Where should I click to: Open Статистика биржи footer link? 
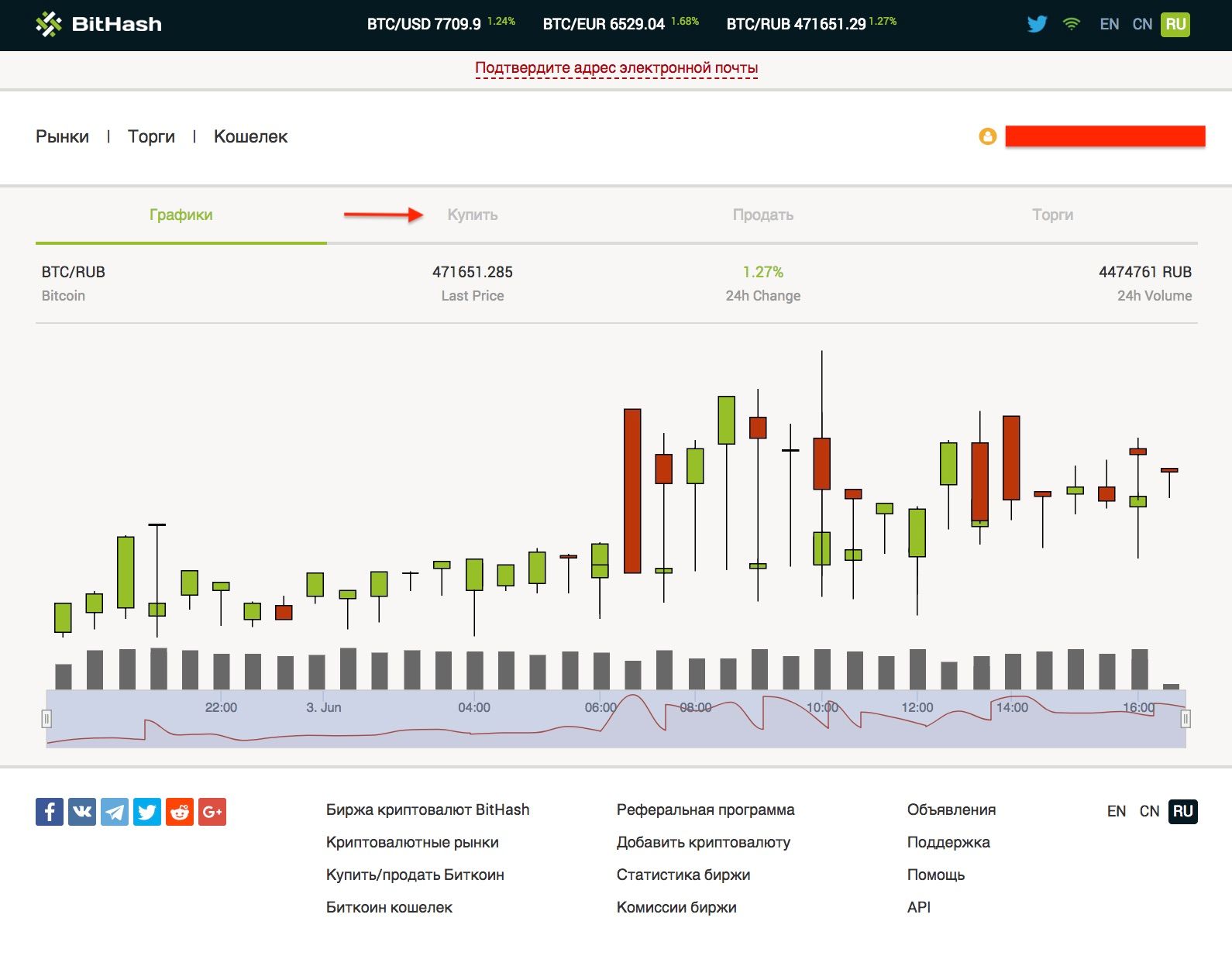[683, 875]
